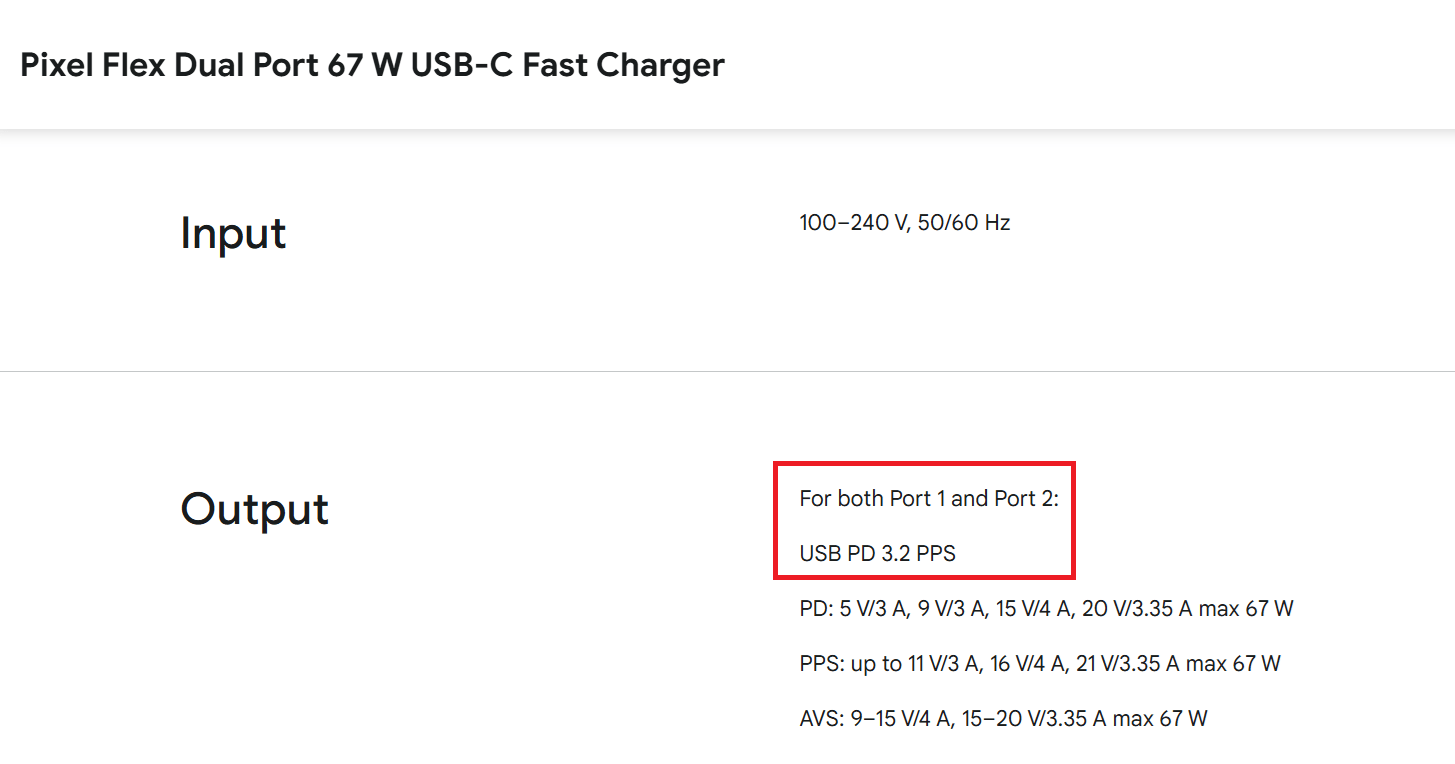The height and width of the screenshot is (764, 1455).
Task: Click the "100–240 V" input voltage text
Action: 844,223
